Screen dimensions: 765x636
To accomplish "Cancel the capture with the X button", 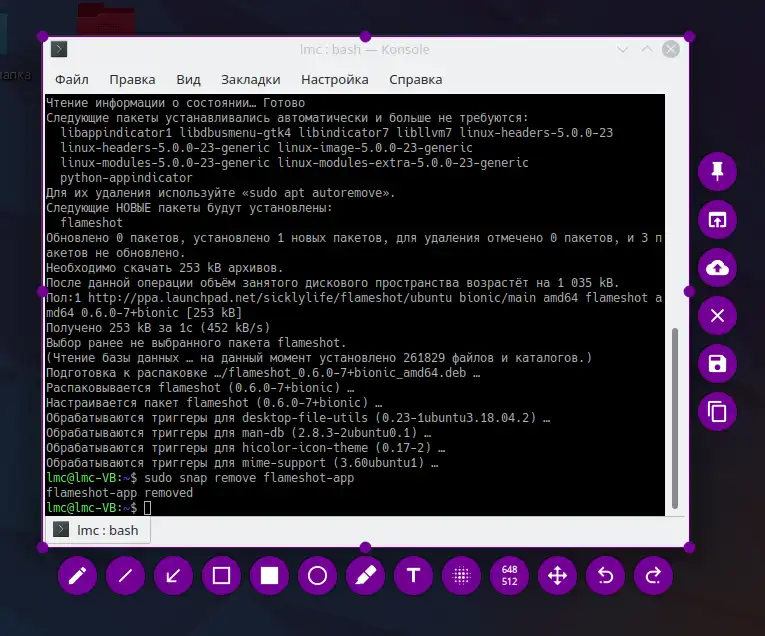I will point(717,316).
